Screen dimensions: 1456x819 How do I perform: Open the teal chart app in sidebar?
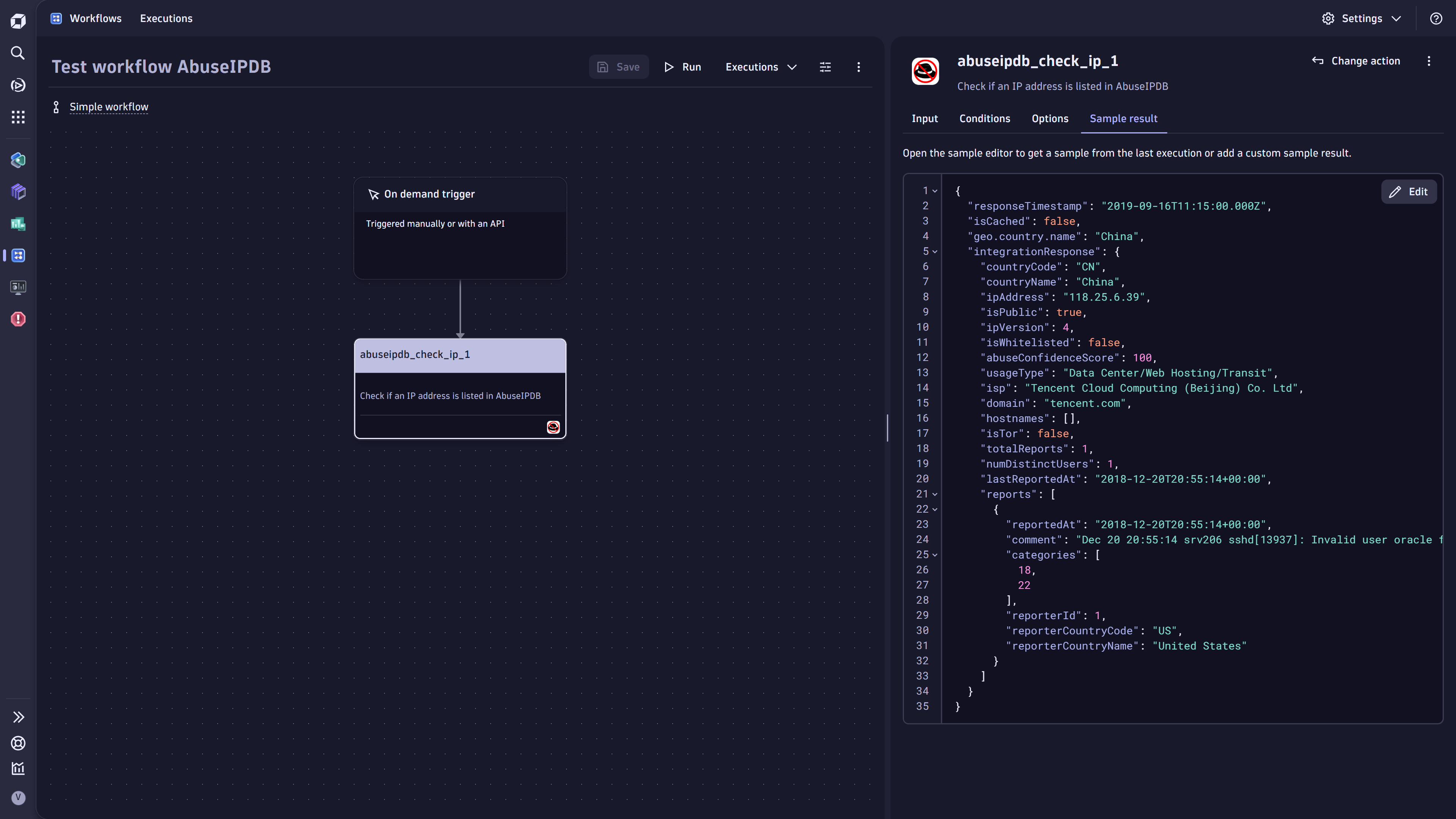pos(18,224)
